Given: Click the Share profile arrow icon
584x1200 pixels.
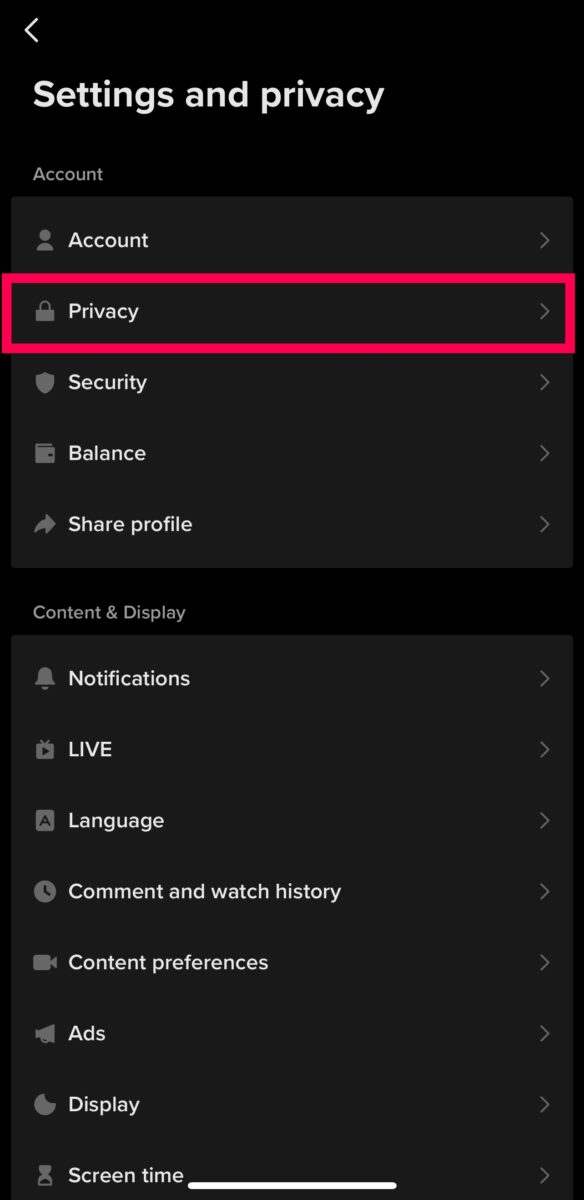Looking at the screenshot, I should pyautogui.click(x=44, y=524).
